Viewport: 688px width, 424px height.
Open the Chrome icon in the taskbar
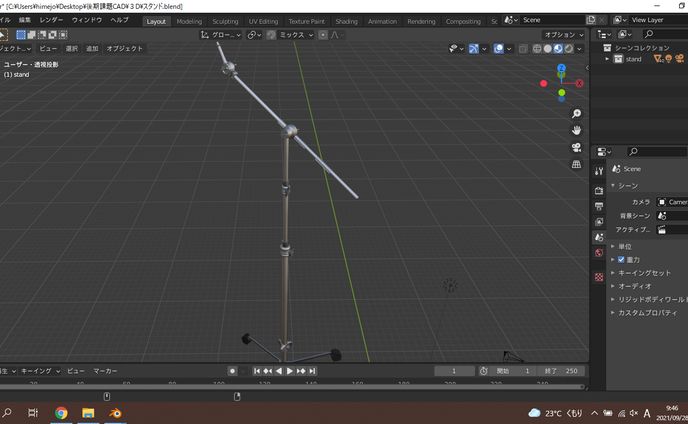61,413
